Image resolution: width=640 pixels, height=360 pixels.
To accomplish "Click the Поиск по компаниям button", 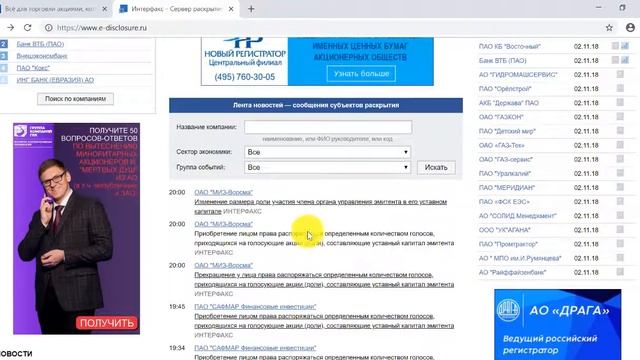I will point(75,99).
